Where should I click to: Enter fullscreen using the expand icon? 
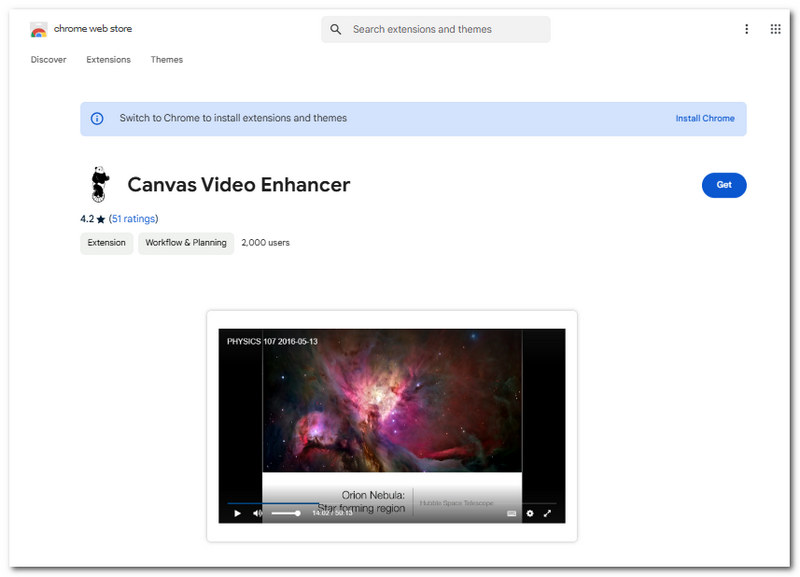click(547, 513)
